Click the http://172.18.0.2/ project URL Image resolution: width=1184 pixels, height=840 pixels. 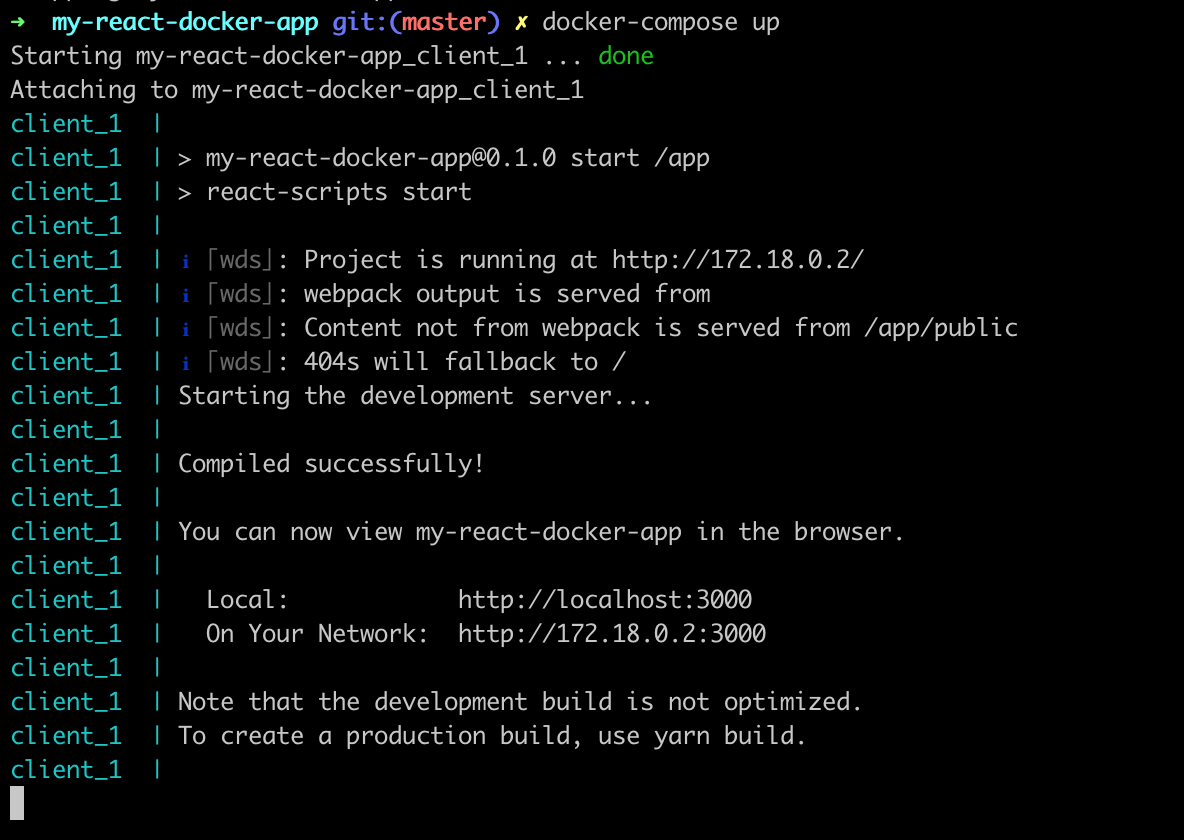[x=738, y=260]
